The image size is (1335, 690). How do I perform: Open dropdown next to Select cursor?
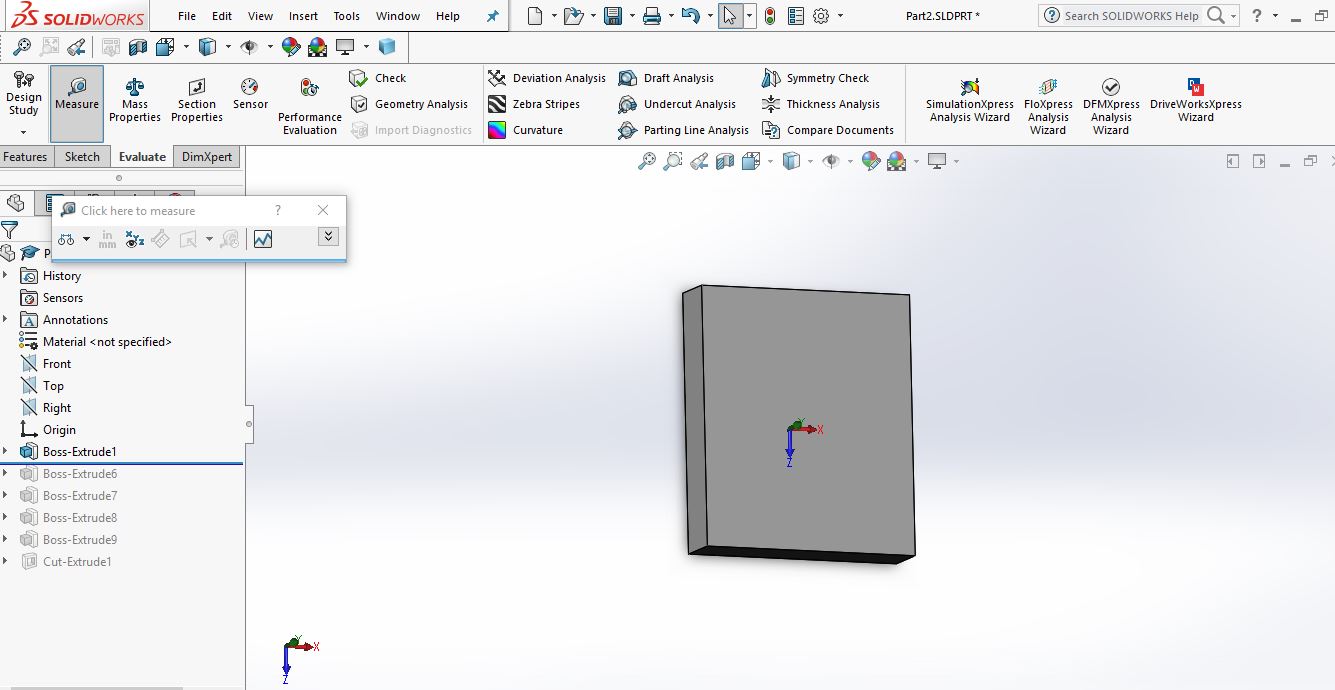point(749,16)
